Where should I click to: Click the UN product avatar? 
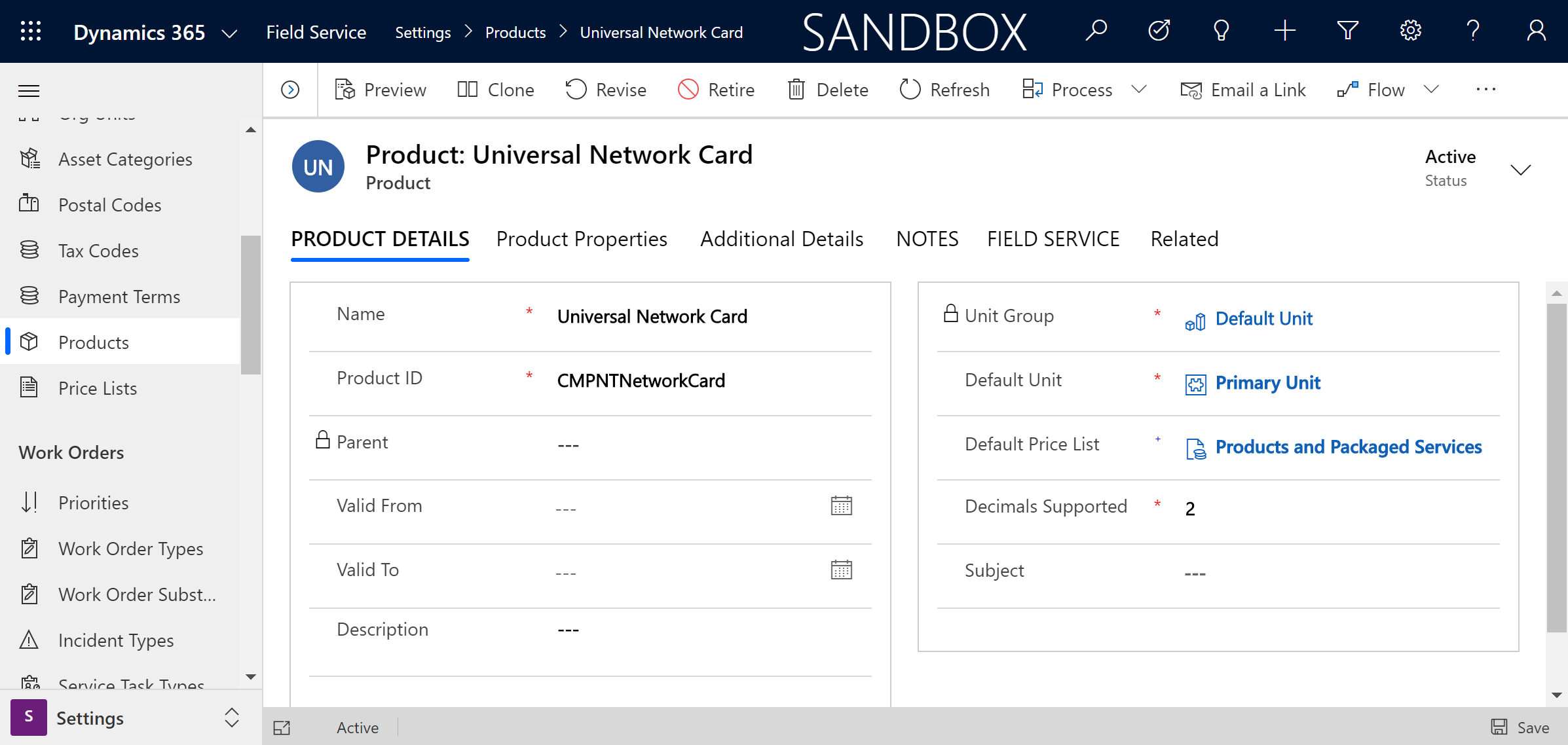point(318,167)
